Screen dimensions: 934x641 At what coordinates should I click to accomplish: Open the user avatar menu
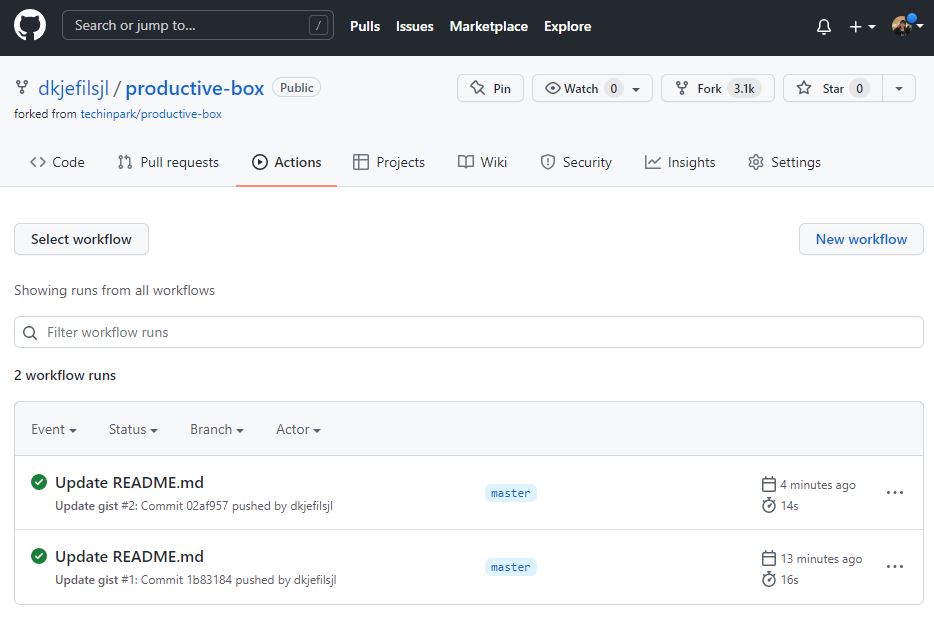coord(907,26)
